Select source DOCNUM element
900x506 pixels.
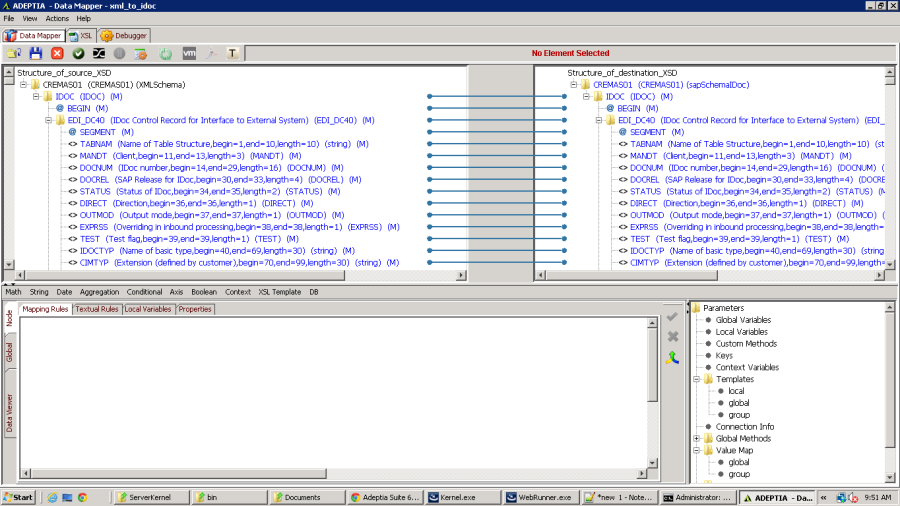pos(206,168)
